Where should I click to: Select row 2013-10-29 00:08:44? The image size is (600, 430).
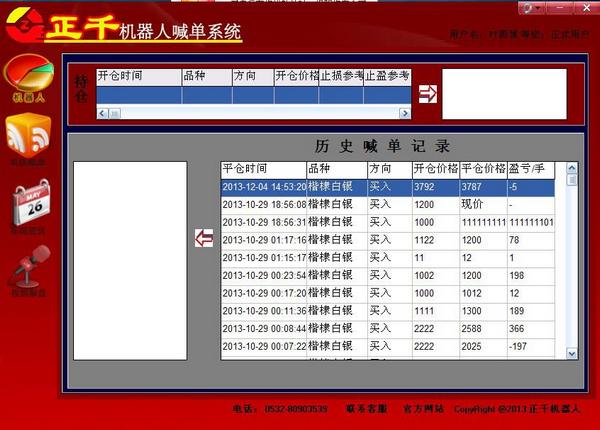click(x=388, y=329)
